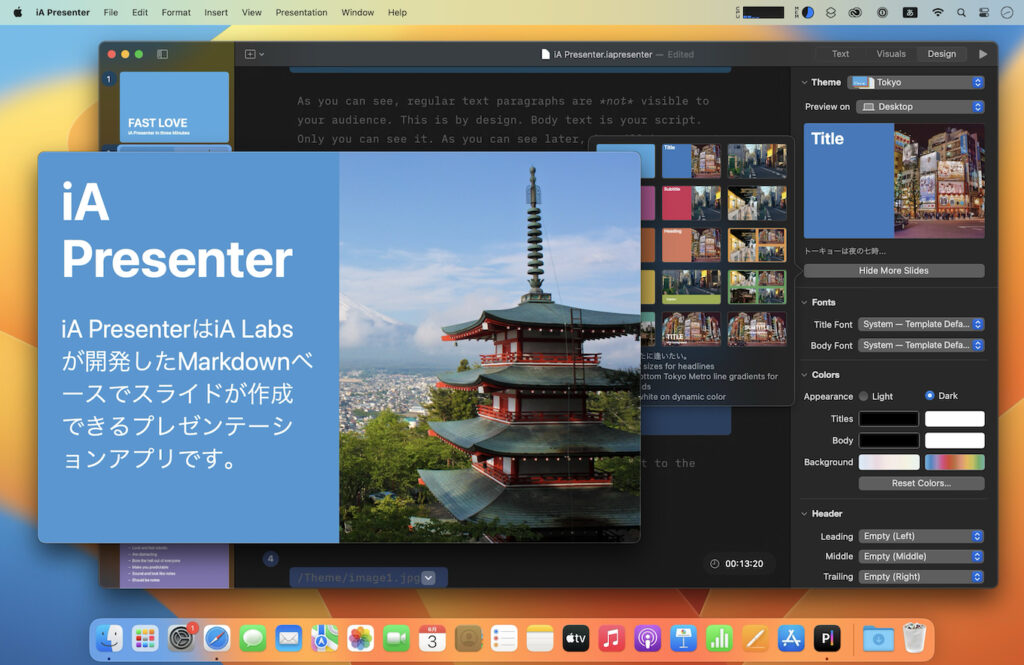Open the Window menu
This screenshot has width=1024, height=665.
coord(357,12)
